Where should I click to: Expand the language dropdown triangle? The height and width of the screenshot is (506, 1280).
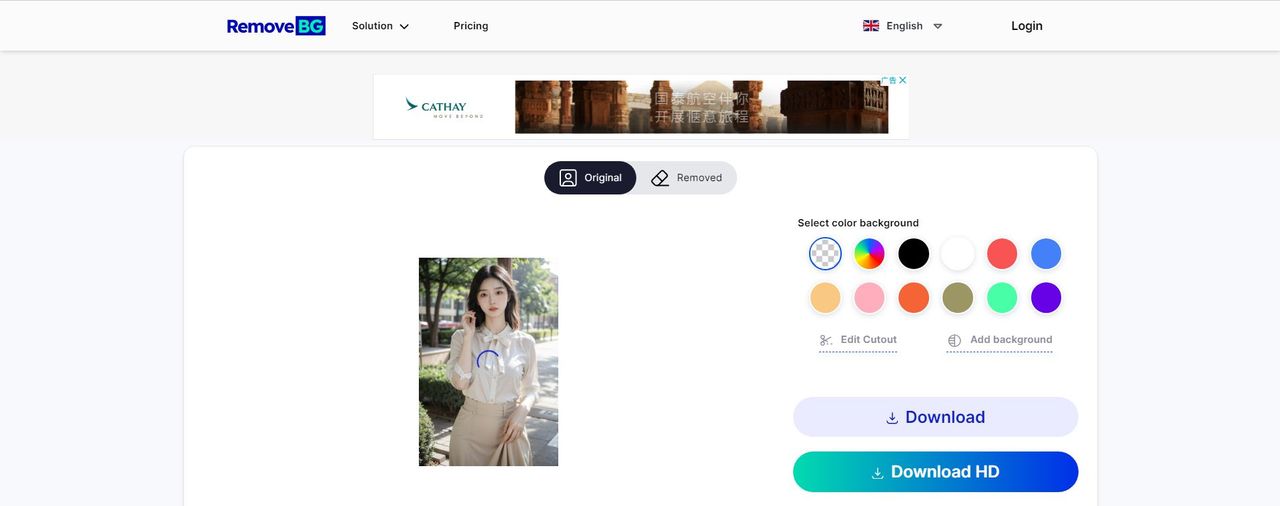click(937, 26)
